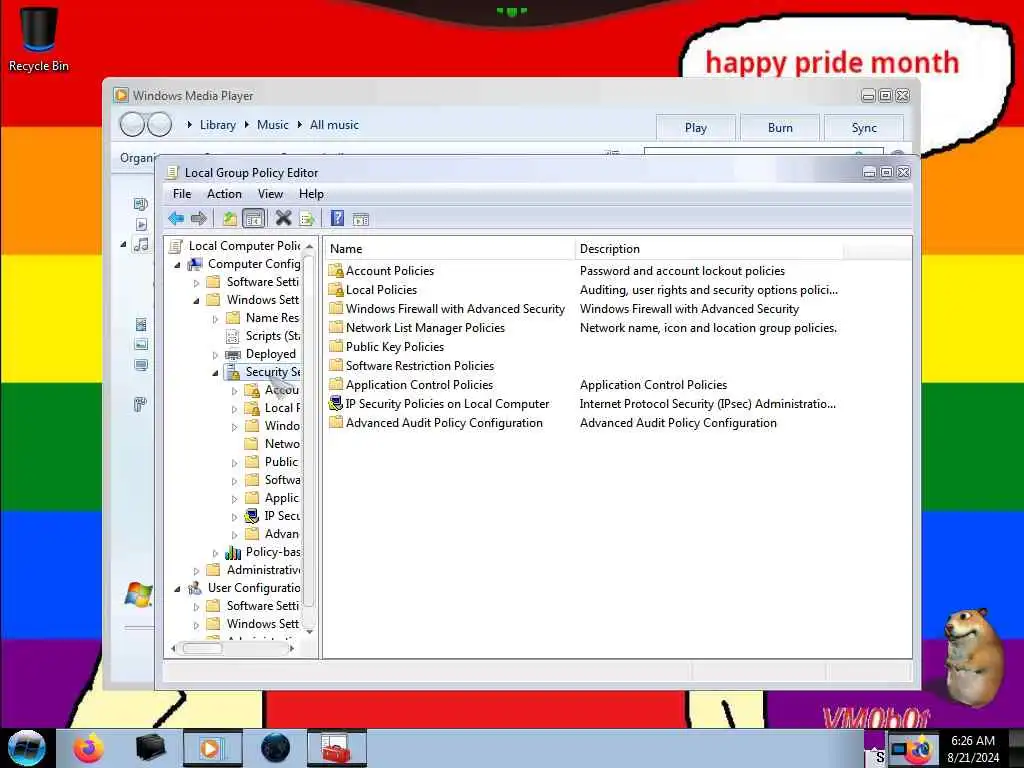Viewport: 1024px width, 768px height.
Task: Collapse the Security Settings tree node
Action: pos(215,373)
